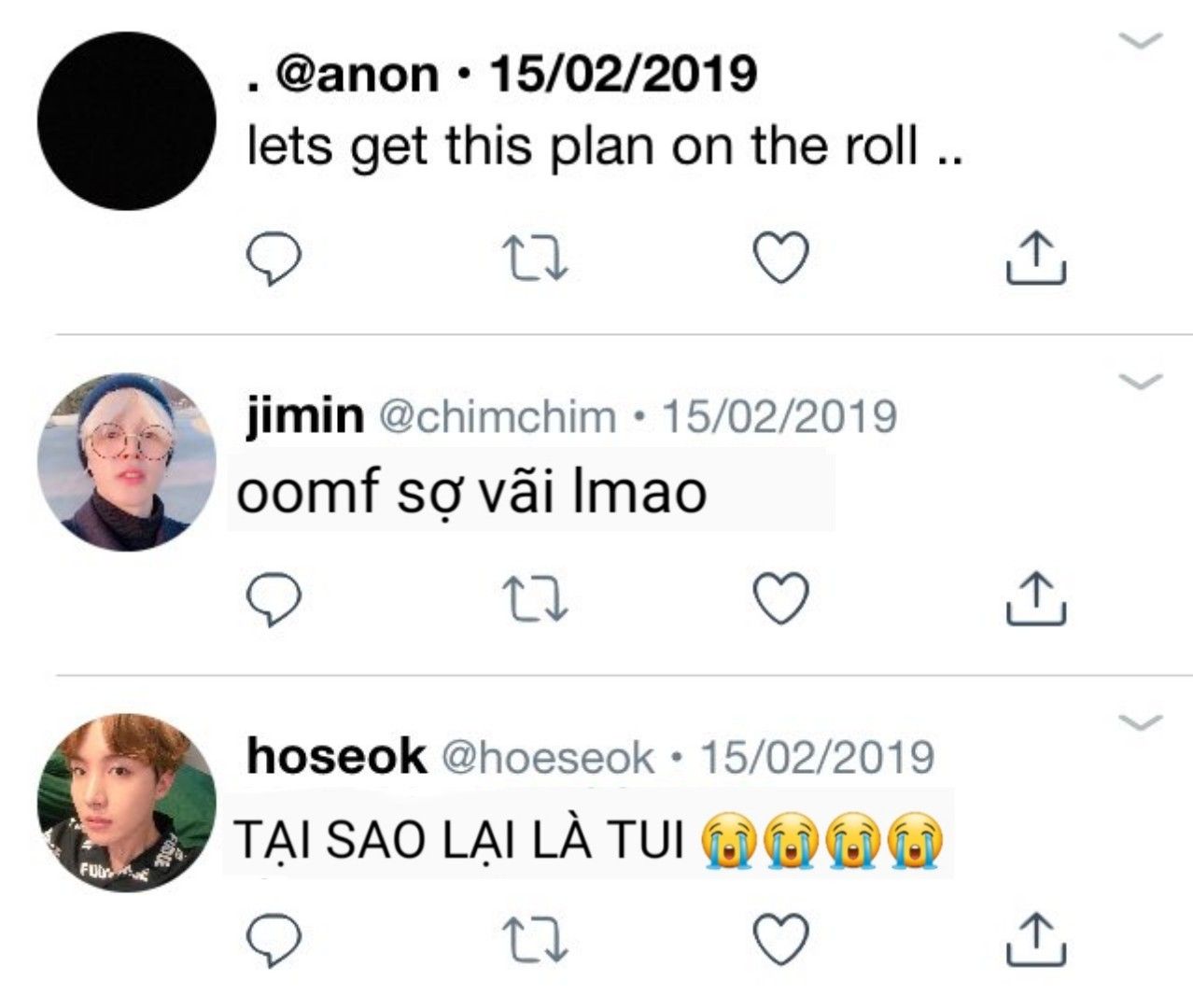Like hoseok's tweet

[x=780, y=940]
